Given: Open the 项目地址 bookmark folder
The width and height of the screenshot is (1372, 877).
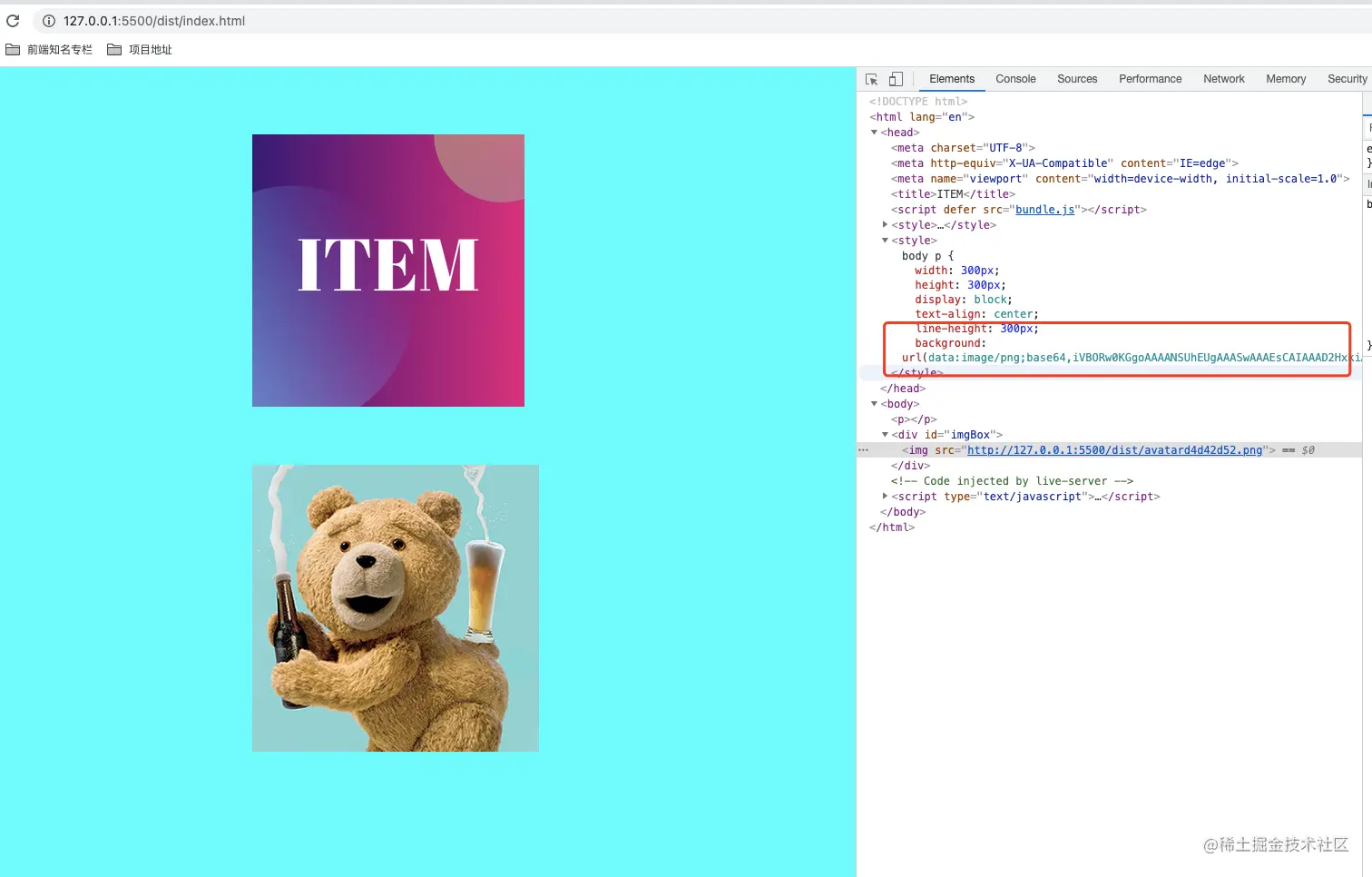Looking at the screenshot, I should (x=140, y=50).
